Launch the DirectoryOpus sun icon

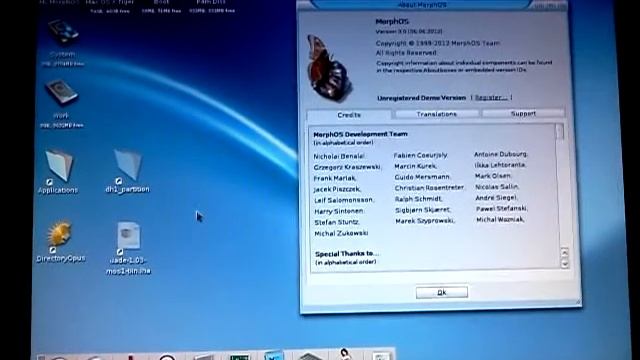[x=60, y=234]
